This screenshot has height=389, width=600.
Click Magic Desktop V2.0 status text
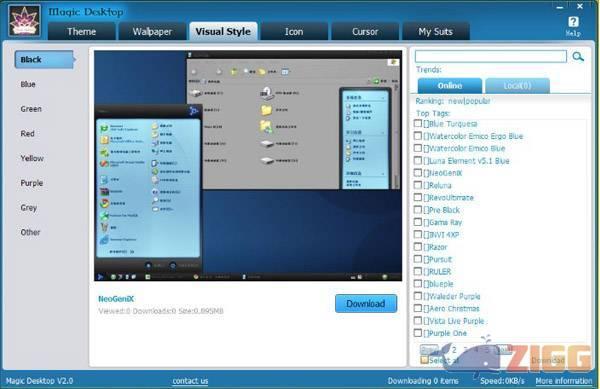(39, 381)
